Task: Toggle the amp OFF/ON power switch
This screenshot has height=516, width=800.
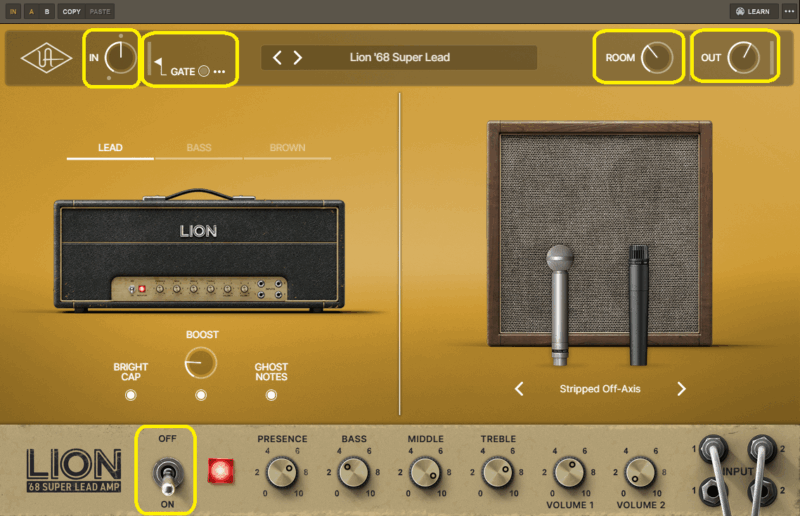Action: [x=167, y=471]
